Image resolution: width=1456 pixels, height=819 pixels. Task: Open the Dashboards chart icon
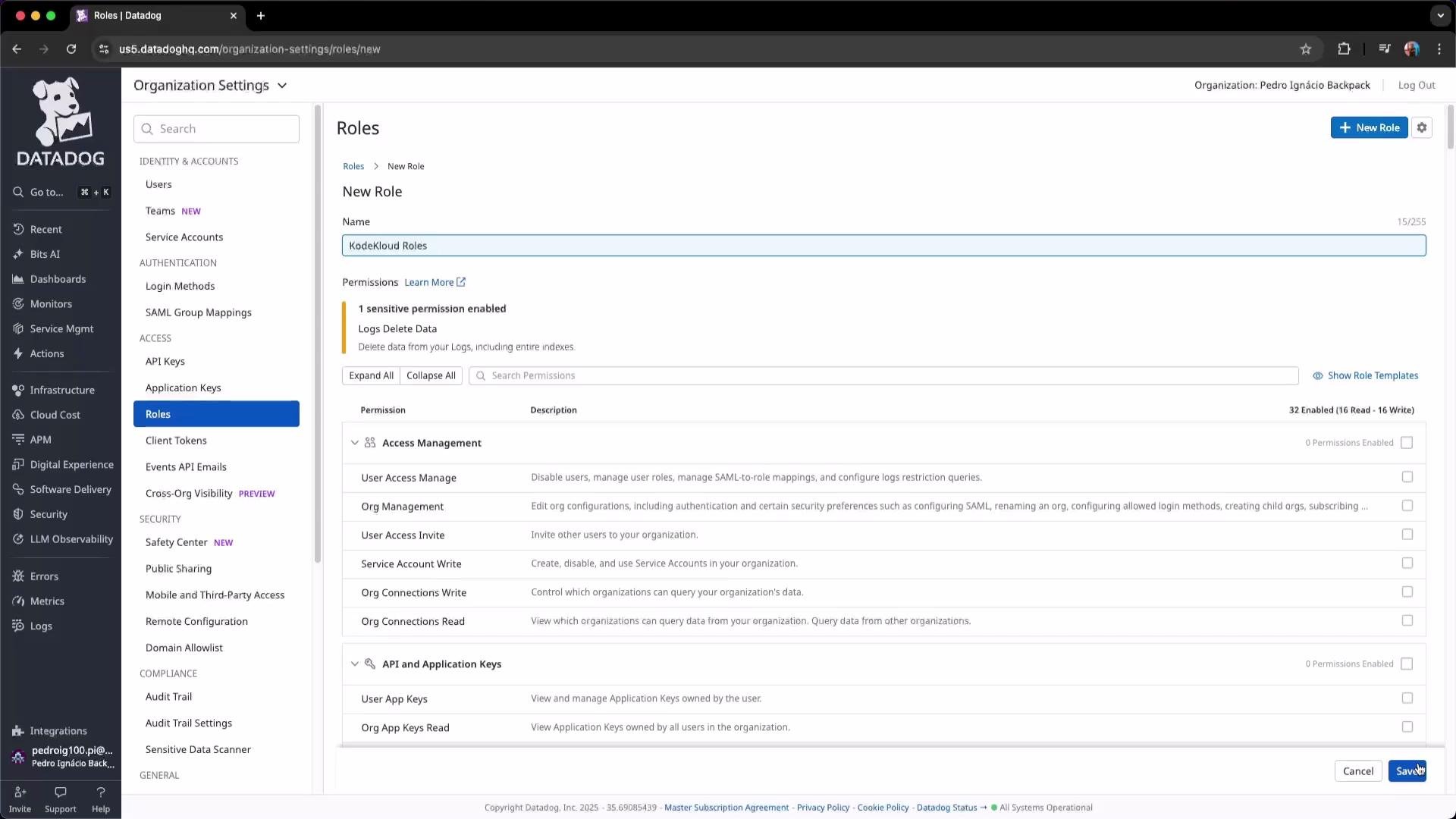tap(18, 279)
